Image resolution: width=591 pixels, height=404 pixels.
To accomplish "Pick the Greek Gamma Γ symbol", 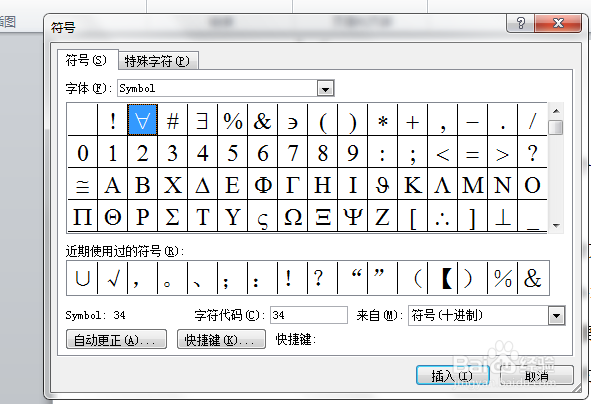I will point(292,184).
